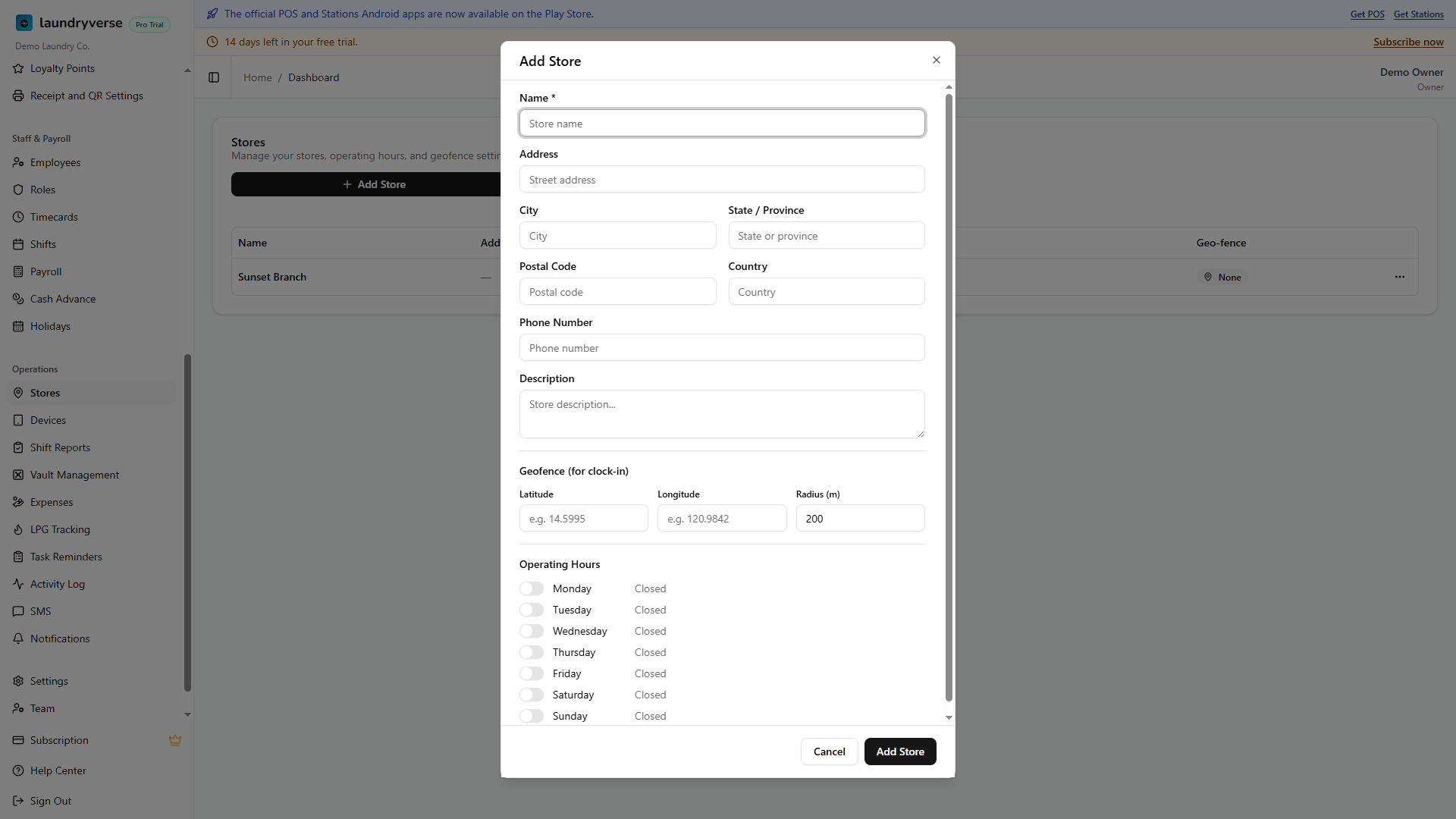Viewport: 1456px width, 819px height.
Task: Submit the dialog's Add Store button
Action: [x=900, y=752]
